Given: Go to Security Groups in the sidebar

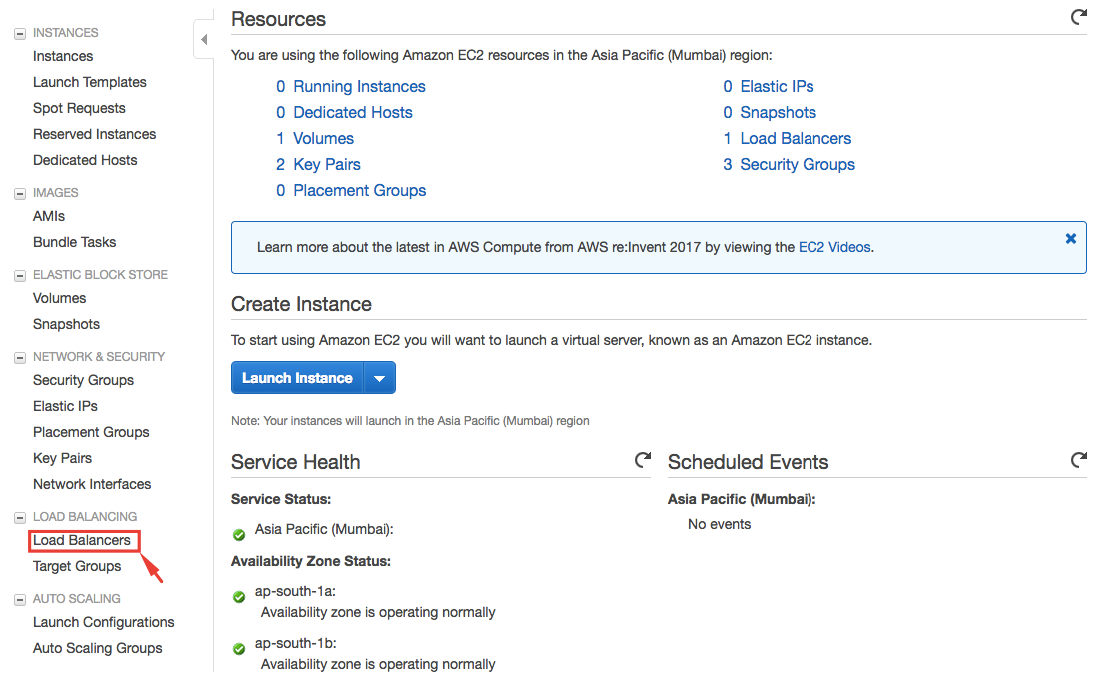Looking at the screenshot, I should [83, 380].
